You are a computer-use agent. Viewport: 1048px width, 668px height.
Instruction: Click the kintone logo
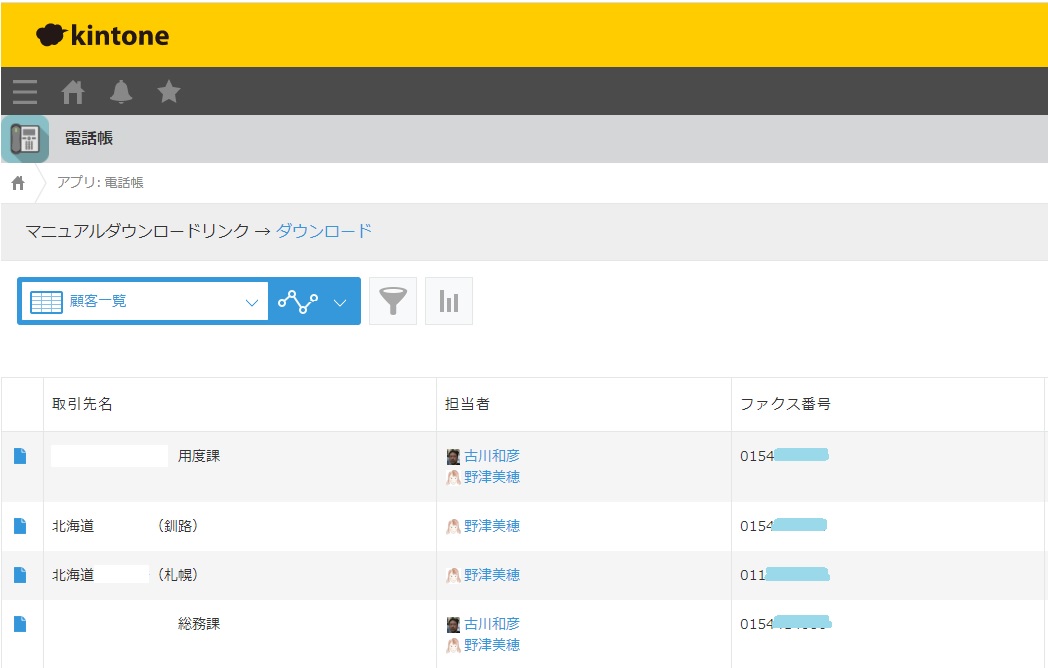point(102,35)
